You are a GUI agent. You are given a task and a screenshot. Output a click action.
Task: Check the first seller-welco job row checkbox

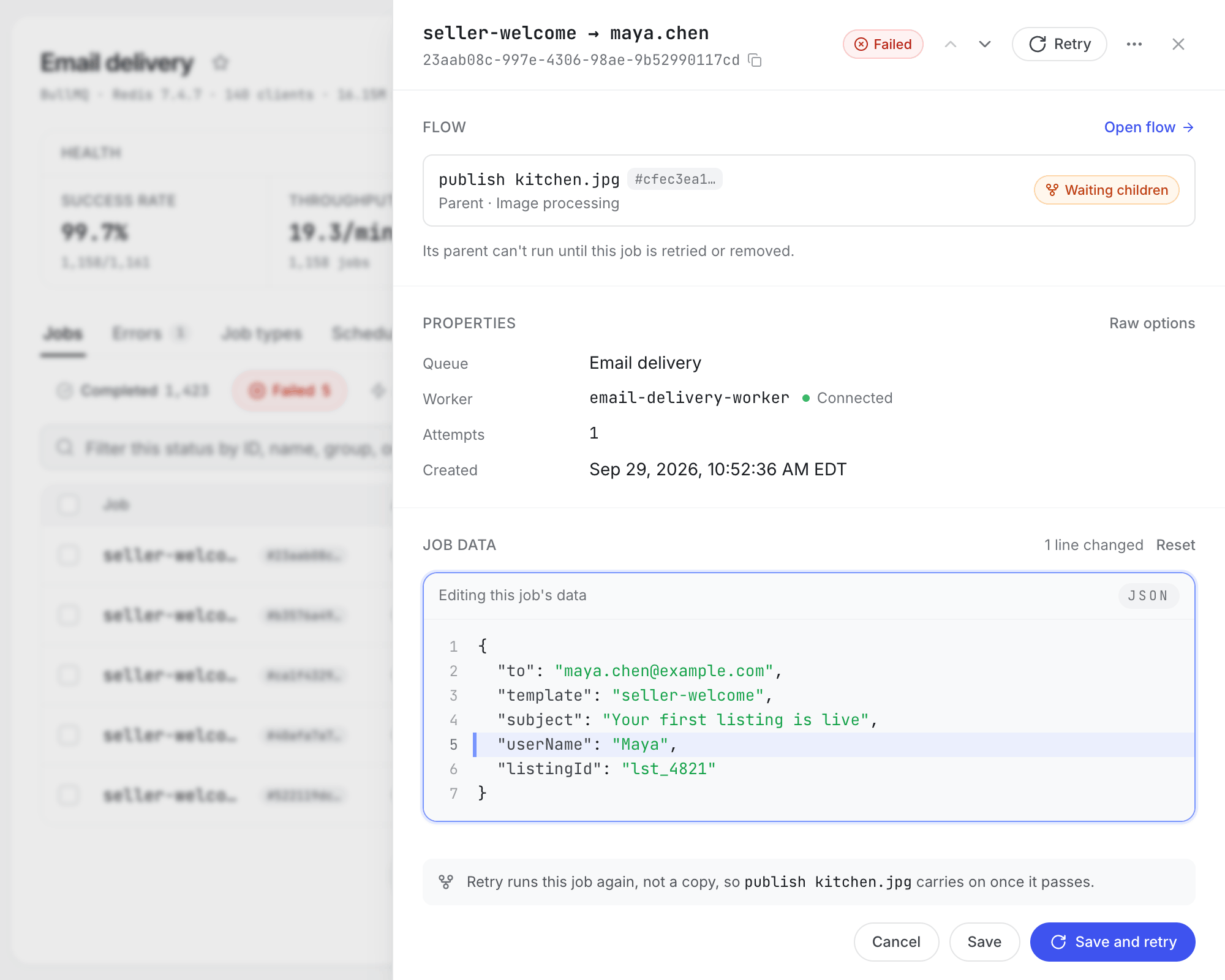click(68, 555)
